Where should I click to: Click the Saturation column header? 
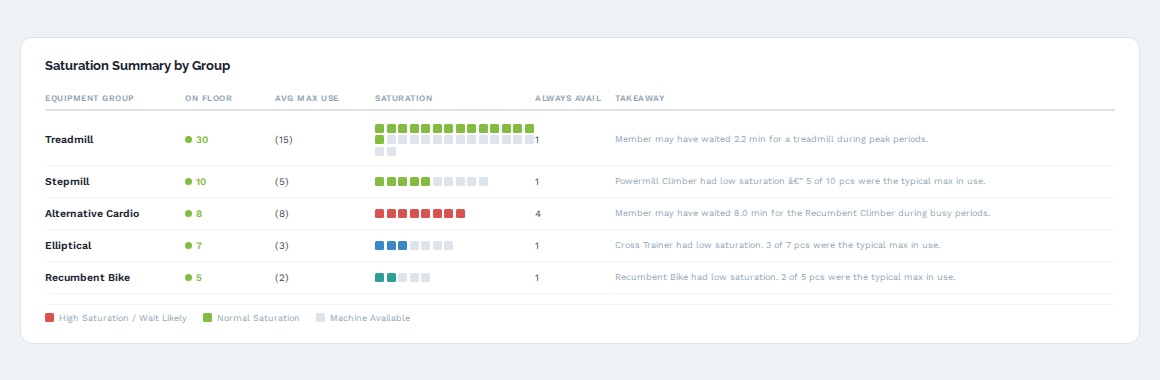point(404,98)
